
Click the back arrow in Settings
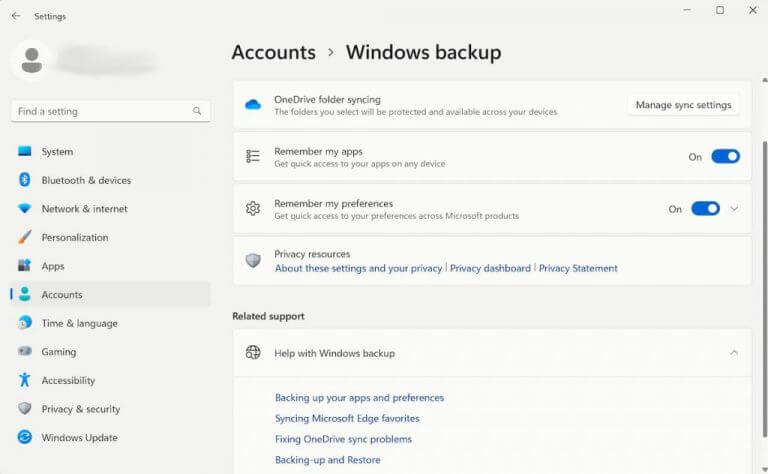point(16,16)
